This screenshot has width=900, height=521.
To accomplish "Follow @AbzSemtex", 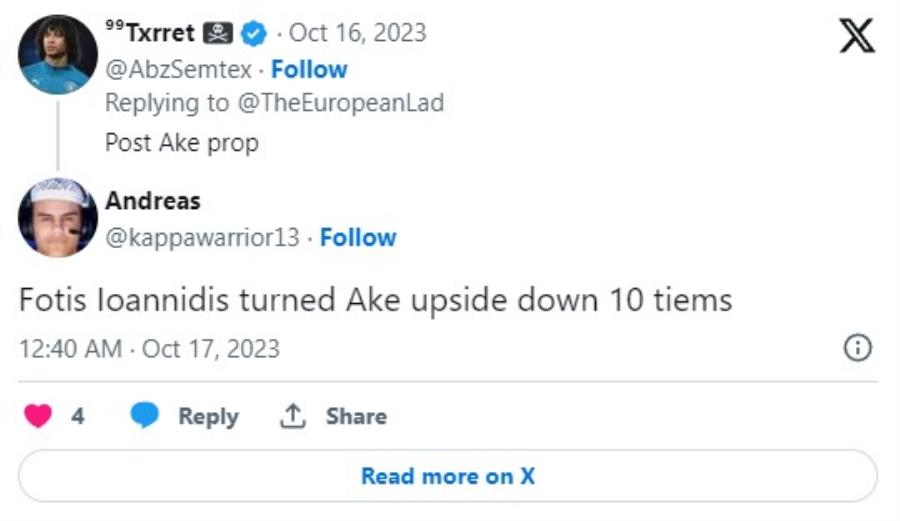I will pyautogui.click(x=309, y=70).
